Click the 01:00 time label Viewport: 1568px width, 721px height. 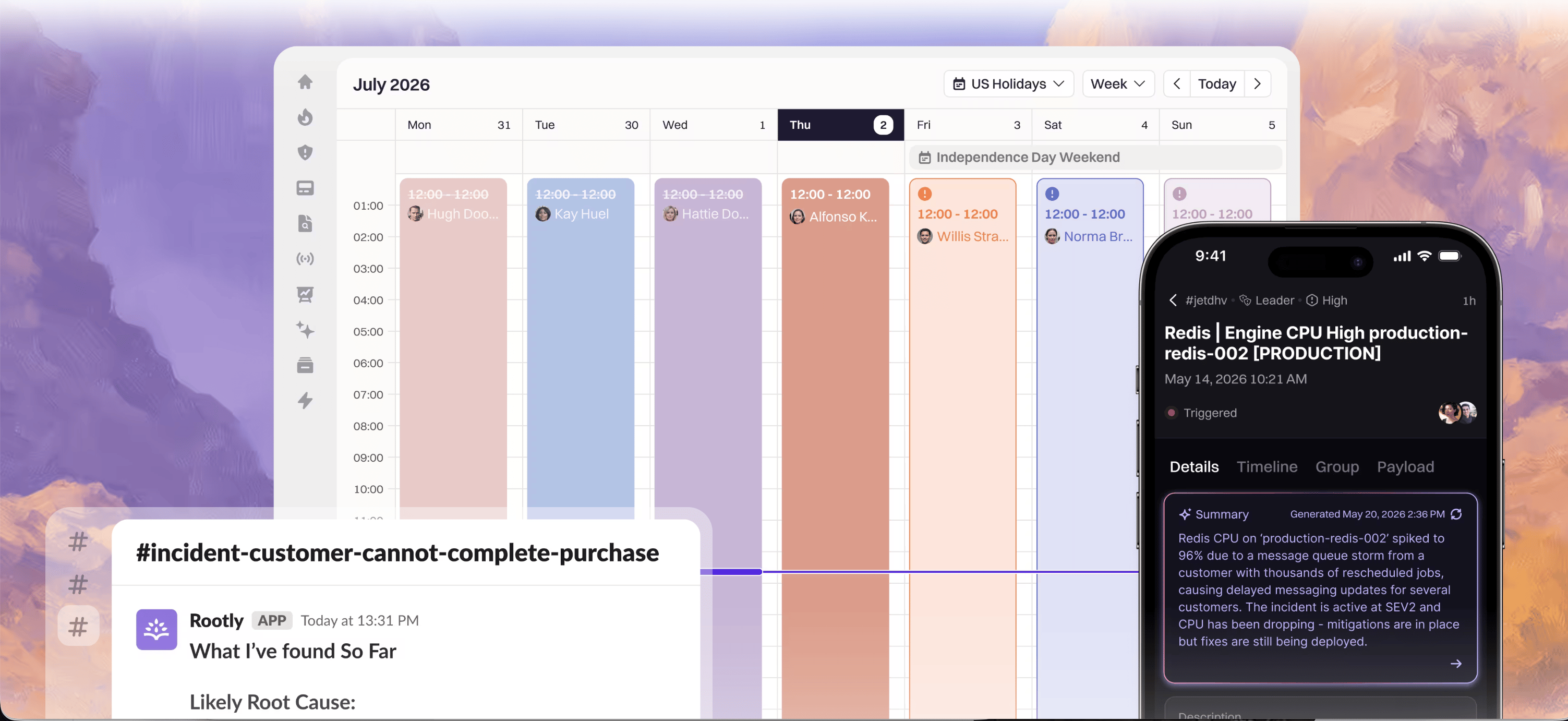coord(368,206)
